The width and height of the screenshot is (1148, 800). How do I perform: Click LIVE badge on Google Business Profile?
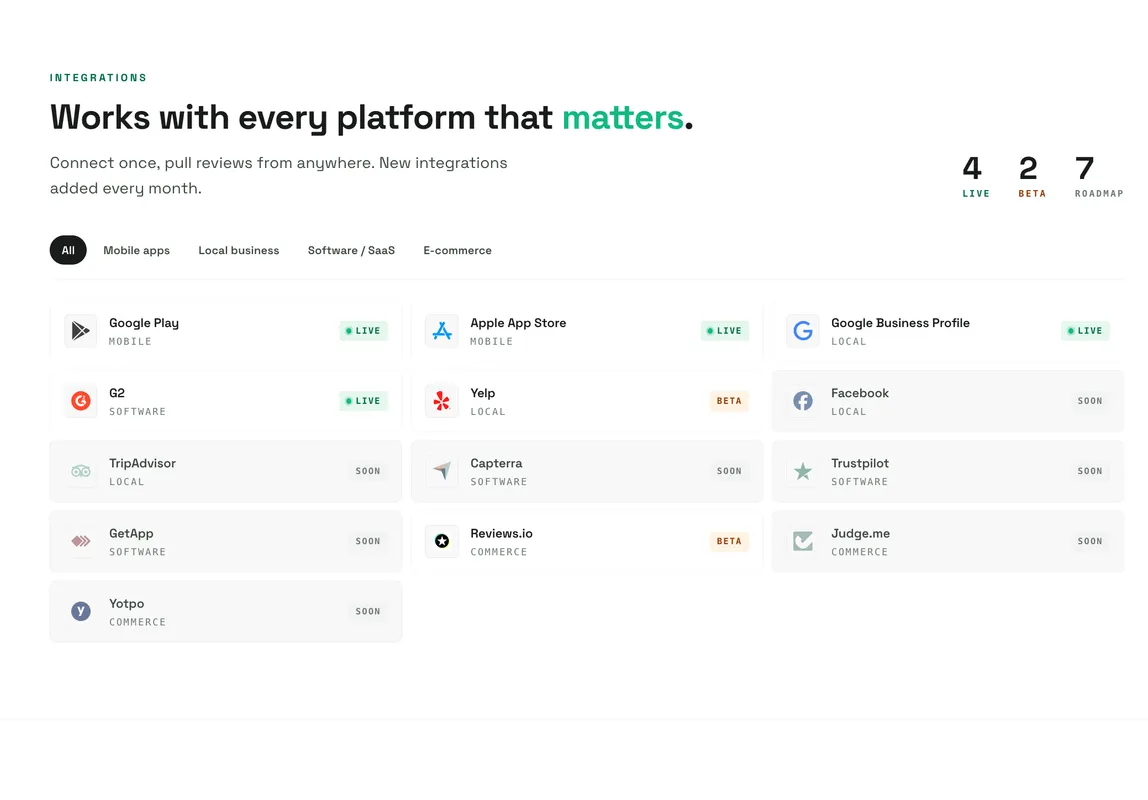(x=1085, y=331)
